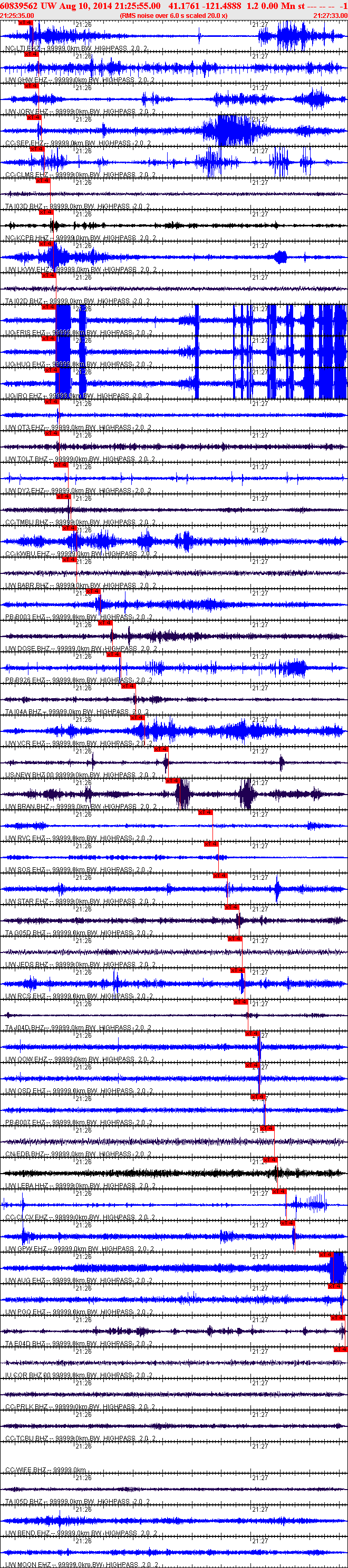Click the red pick marker on UW STAR trace
Screen dimensions: 348x1568
click(220, 875)
